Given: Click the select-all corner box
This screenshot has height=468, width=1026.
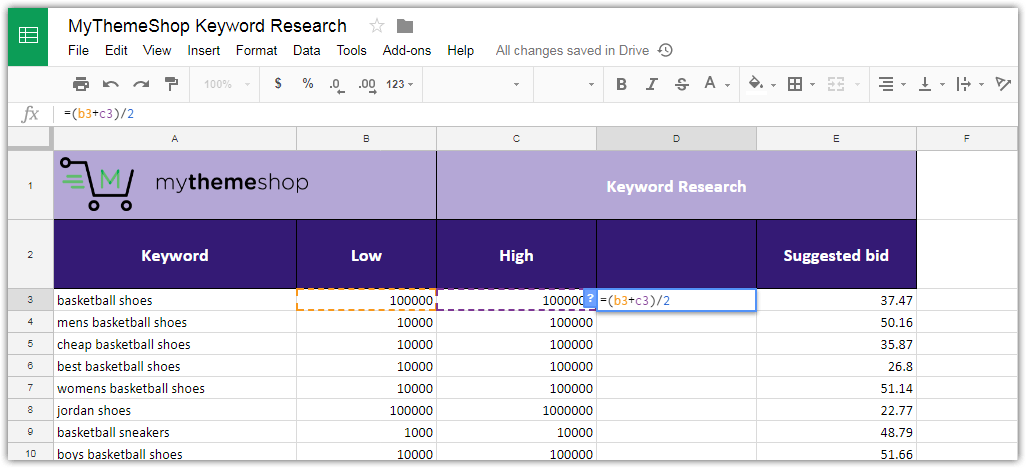Looking at the screenshot, I should tap(29, 137).
